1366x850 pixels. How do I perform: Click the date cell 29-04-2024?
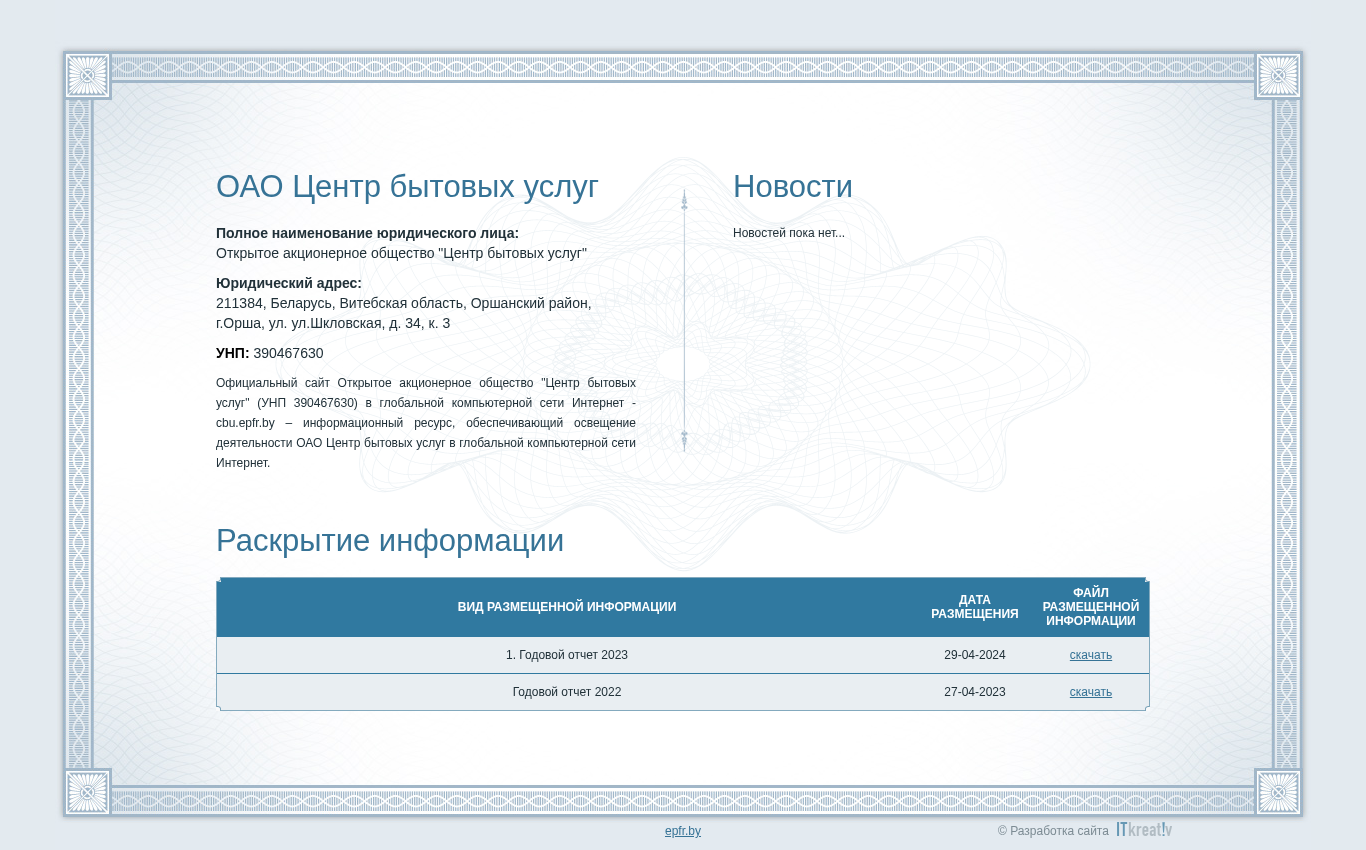point(975,655)
